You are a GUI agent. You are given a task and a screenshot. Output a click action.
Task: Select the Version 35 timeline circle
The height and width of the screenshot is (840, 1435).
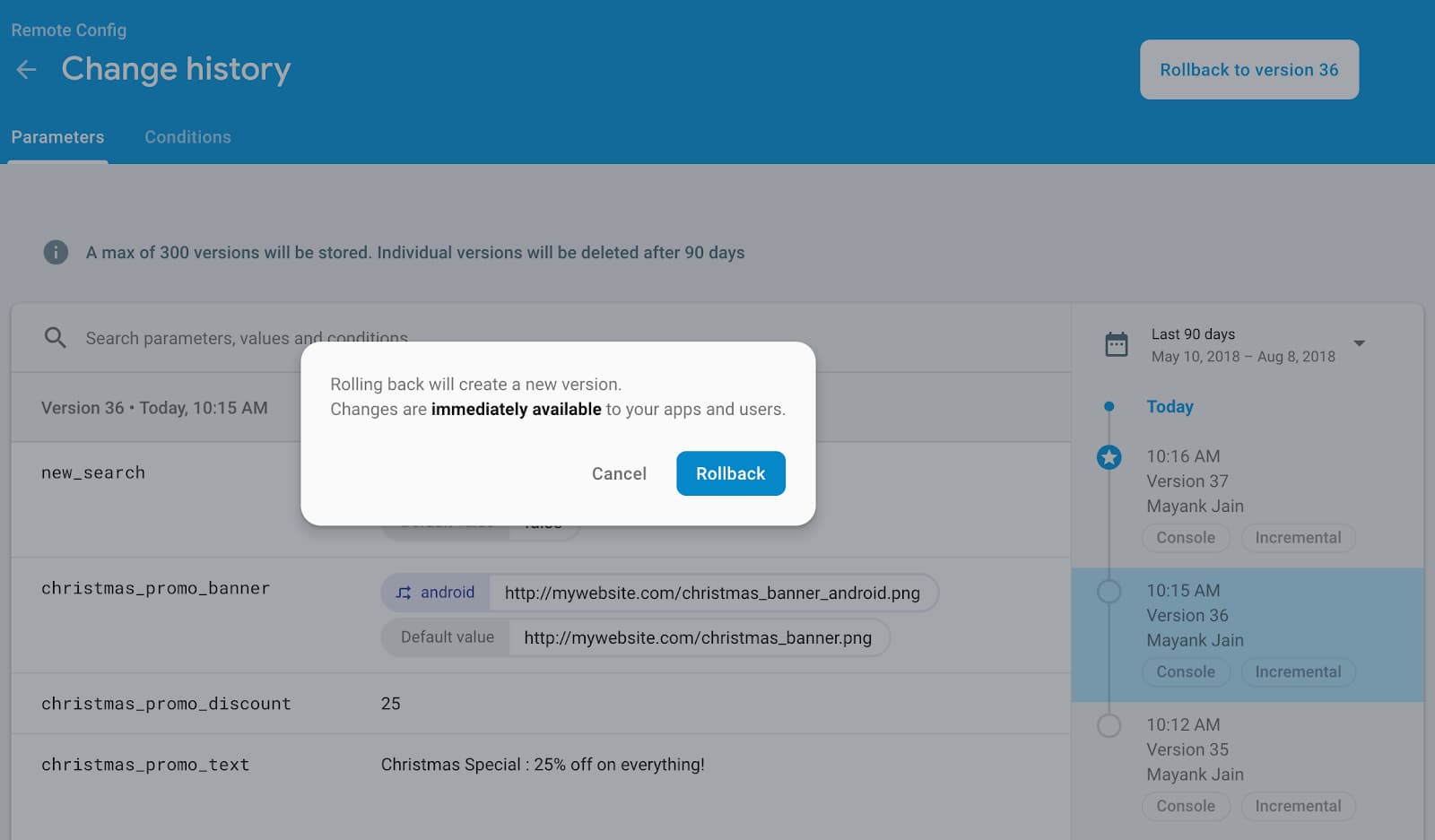[1109, 725]
